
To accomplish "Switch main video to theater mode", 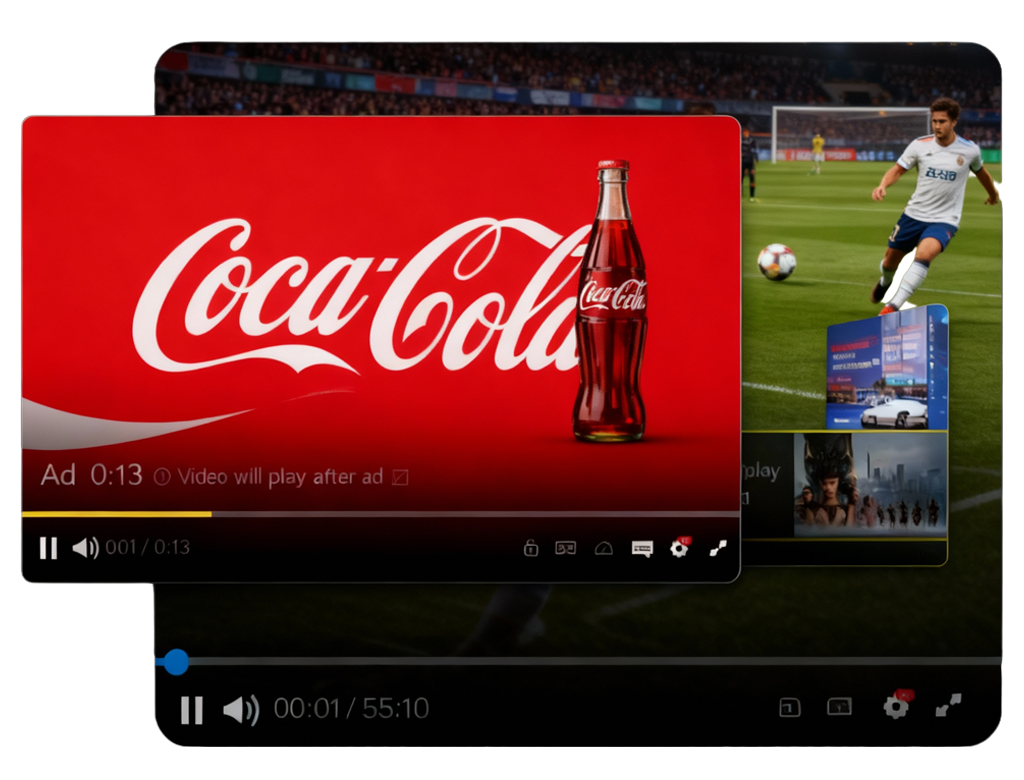I will point(839,708).
